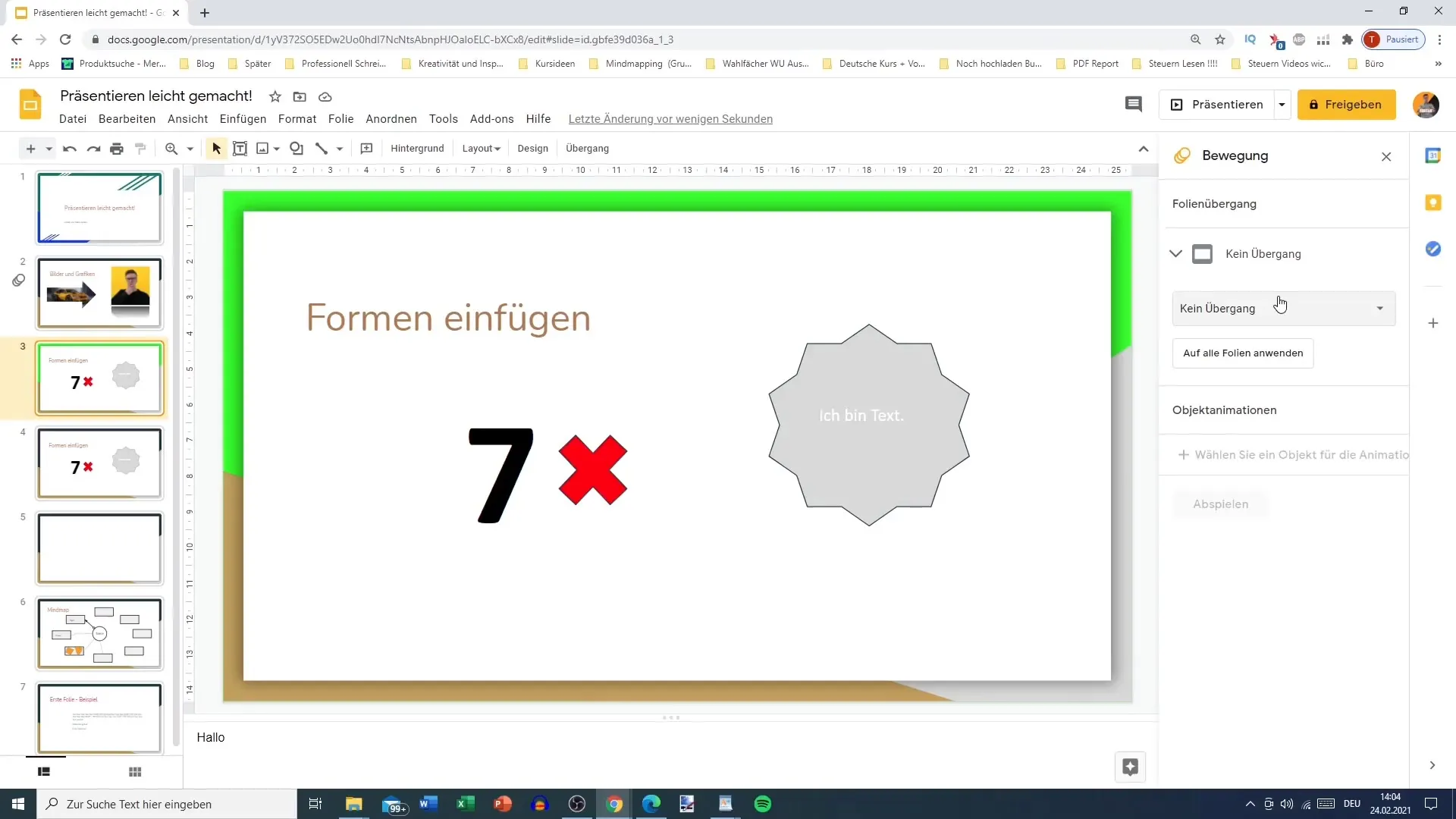Open the new slide layout dropdown arrow
The image size is (1456, 819).
[x=49, y=149]
